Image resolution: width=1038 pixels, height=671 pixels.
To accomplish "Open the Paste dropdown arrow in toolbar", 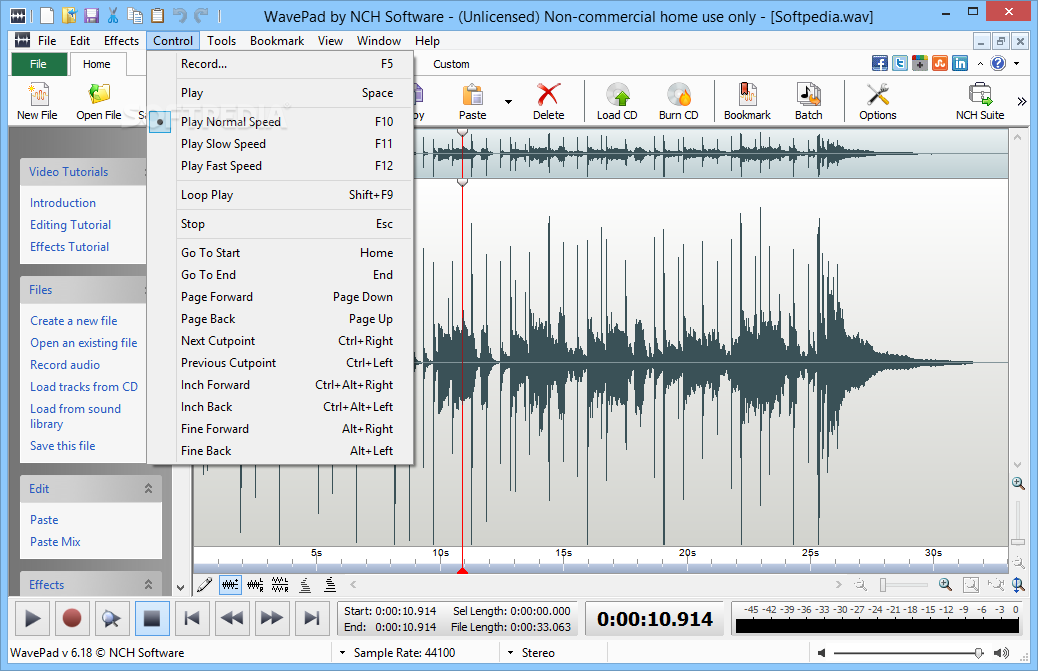I will (x=508, y=102).
